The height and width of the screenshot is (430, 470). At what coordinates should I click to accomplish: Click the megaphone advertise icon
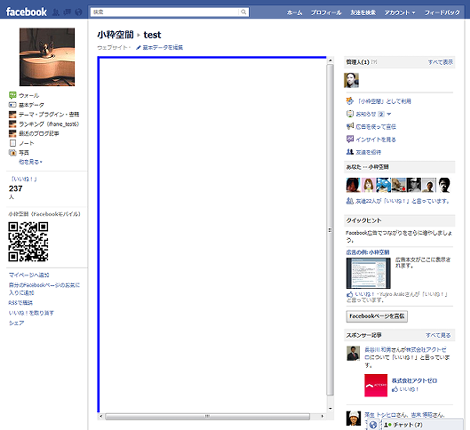tap(350, 126)
